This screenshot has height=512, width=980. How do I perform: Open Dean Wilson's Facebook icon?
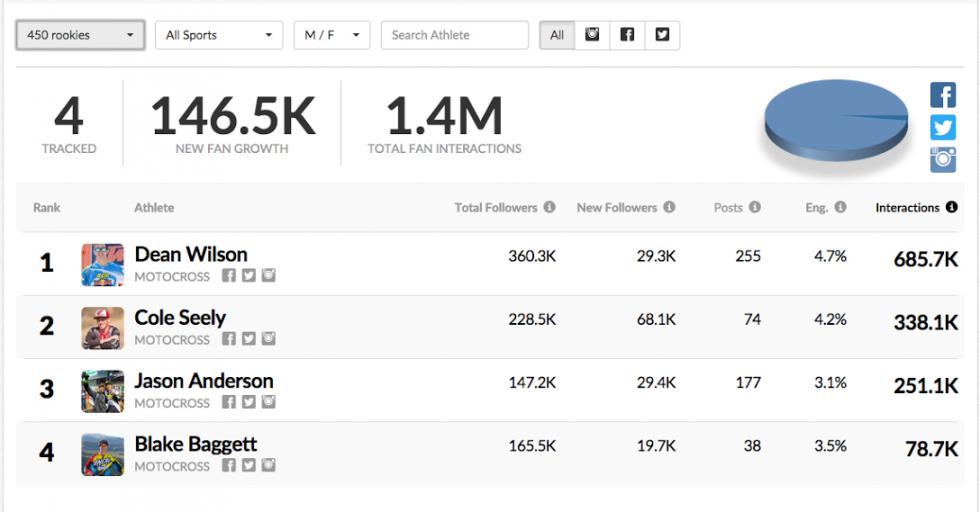[229, 276]
